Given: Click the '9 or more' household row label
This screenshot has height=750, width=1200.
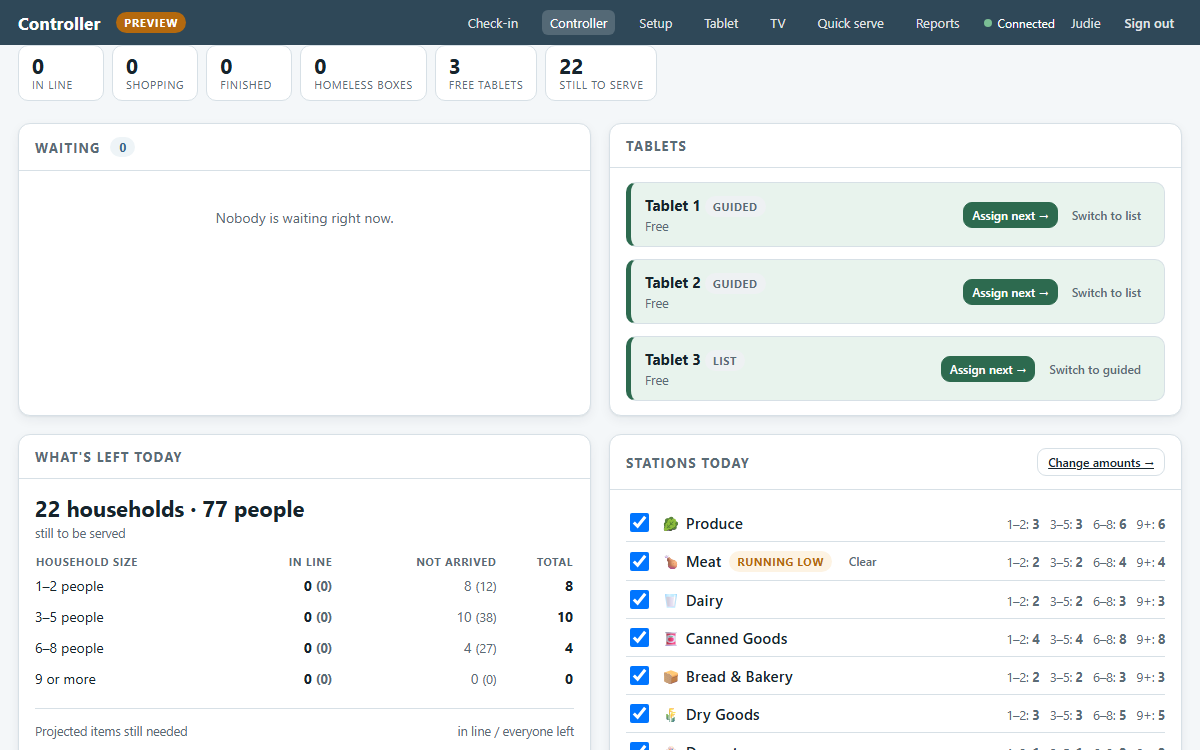Looking at the screenshot, I should pos(66,679).
